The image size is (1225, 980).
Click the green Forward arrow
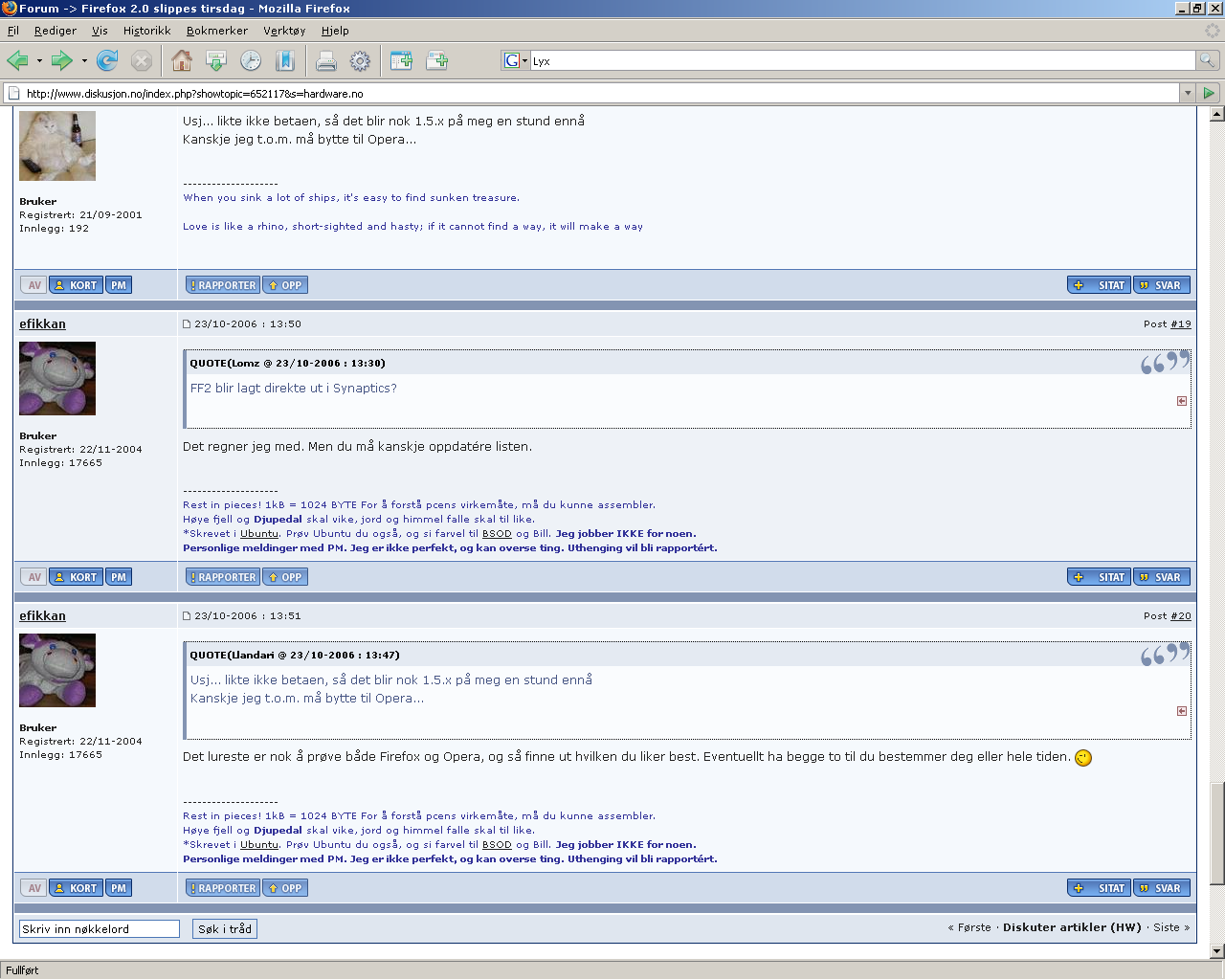click(61, 61)
